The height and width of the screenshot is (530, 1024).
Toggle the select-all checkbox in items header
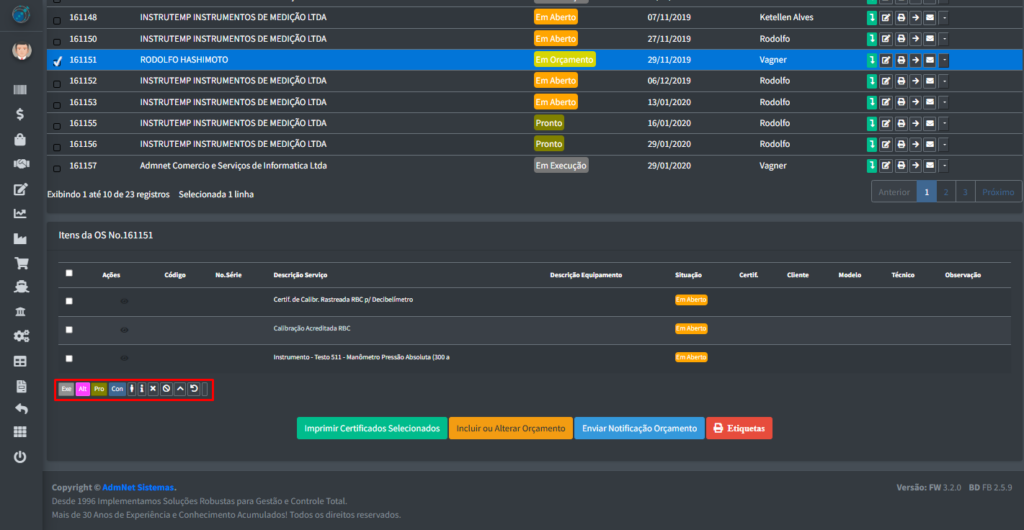point(68,273)
